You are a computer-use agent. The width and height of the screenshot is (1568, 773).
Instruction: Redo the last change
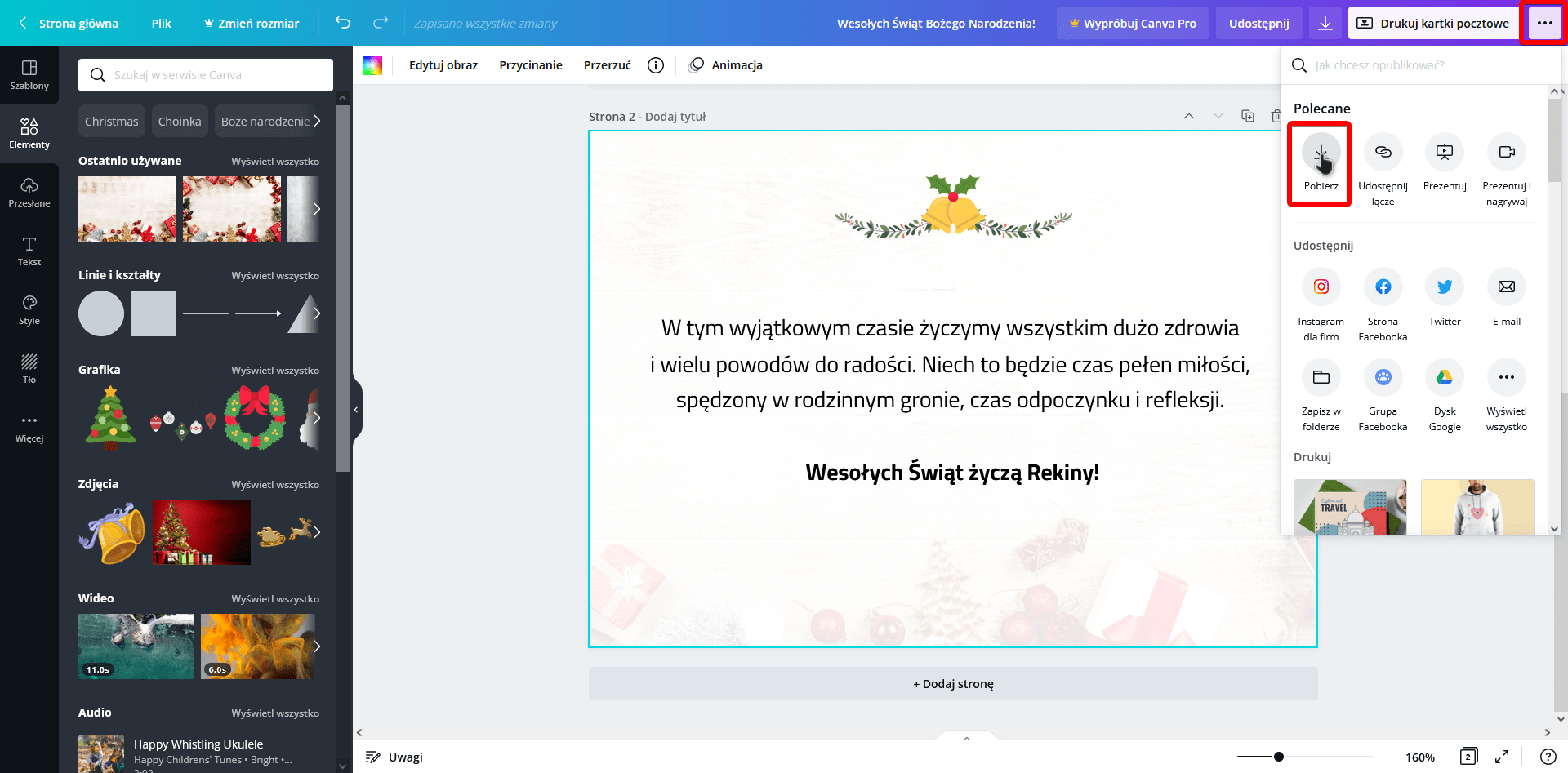click(381, 23)
